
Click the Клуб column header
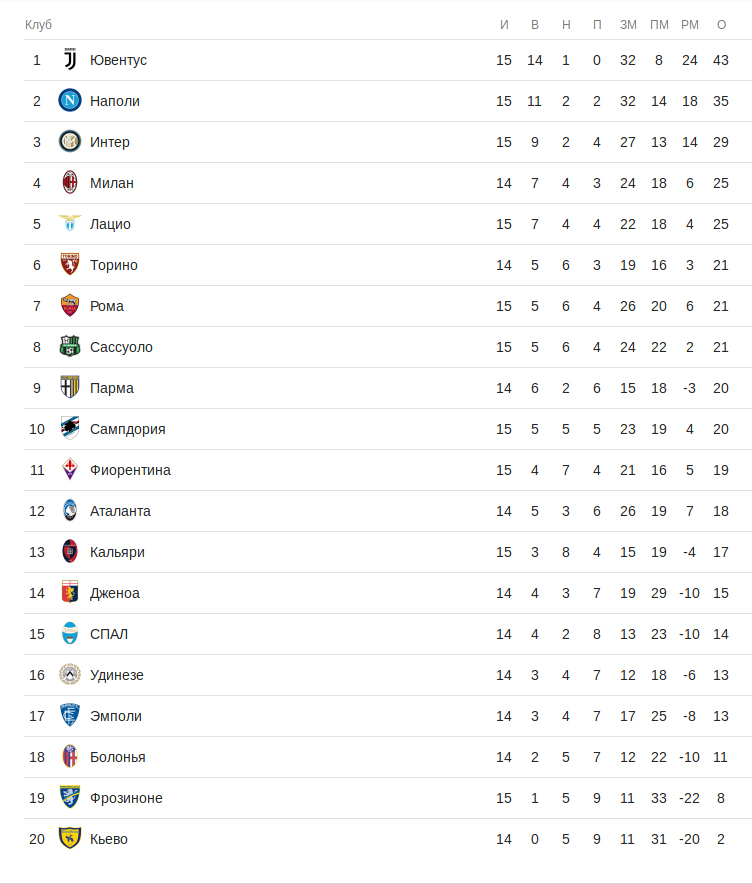point(38,24)
